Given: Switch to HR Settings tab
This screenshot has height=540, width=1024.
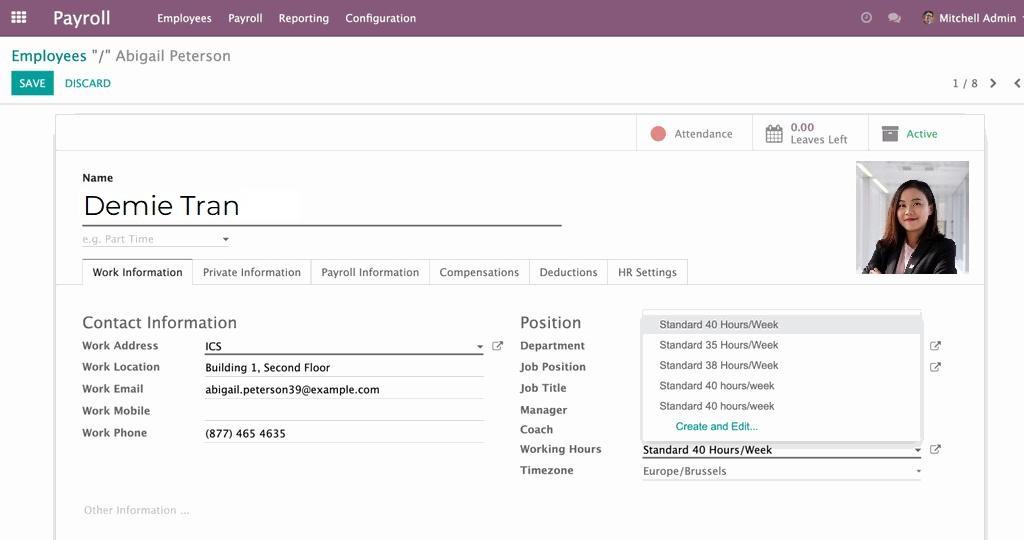Looking at the screenshot, I should [x=647, y=272].
